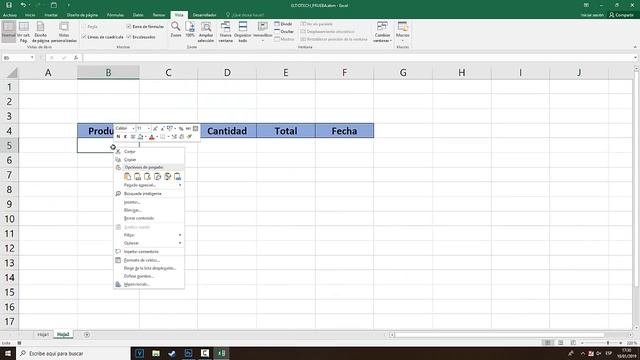The width and height of the screenshot is (640, 360).
Task: Click fill color bucket in mini toolbar
Action: [x=140, y=137]
